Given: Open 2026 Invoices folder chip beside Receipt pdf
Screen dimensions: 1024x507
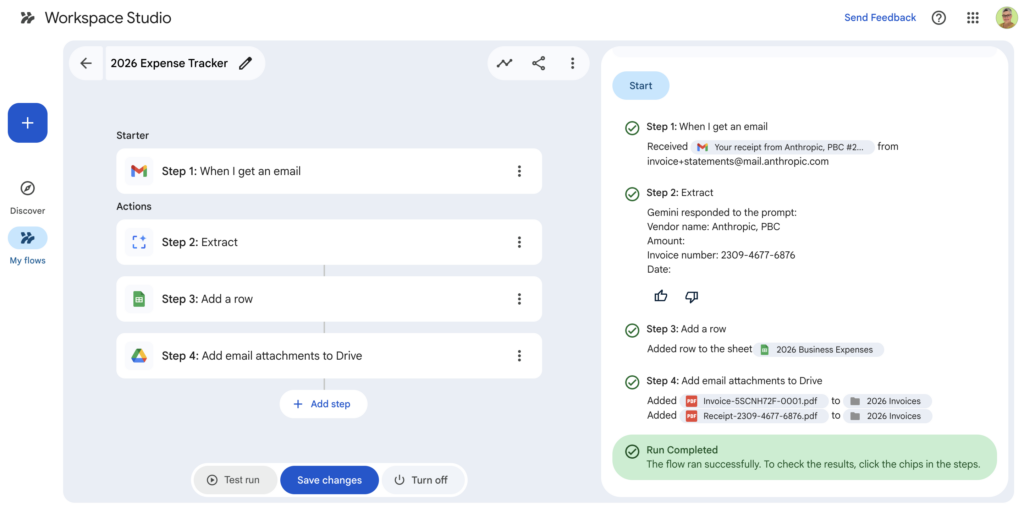Looking at the screenshot, I should click(887, 416).
